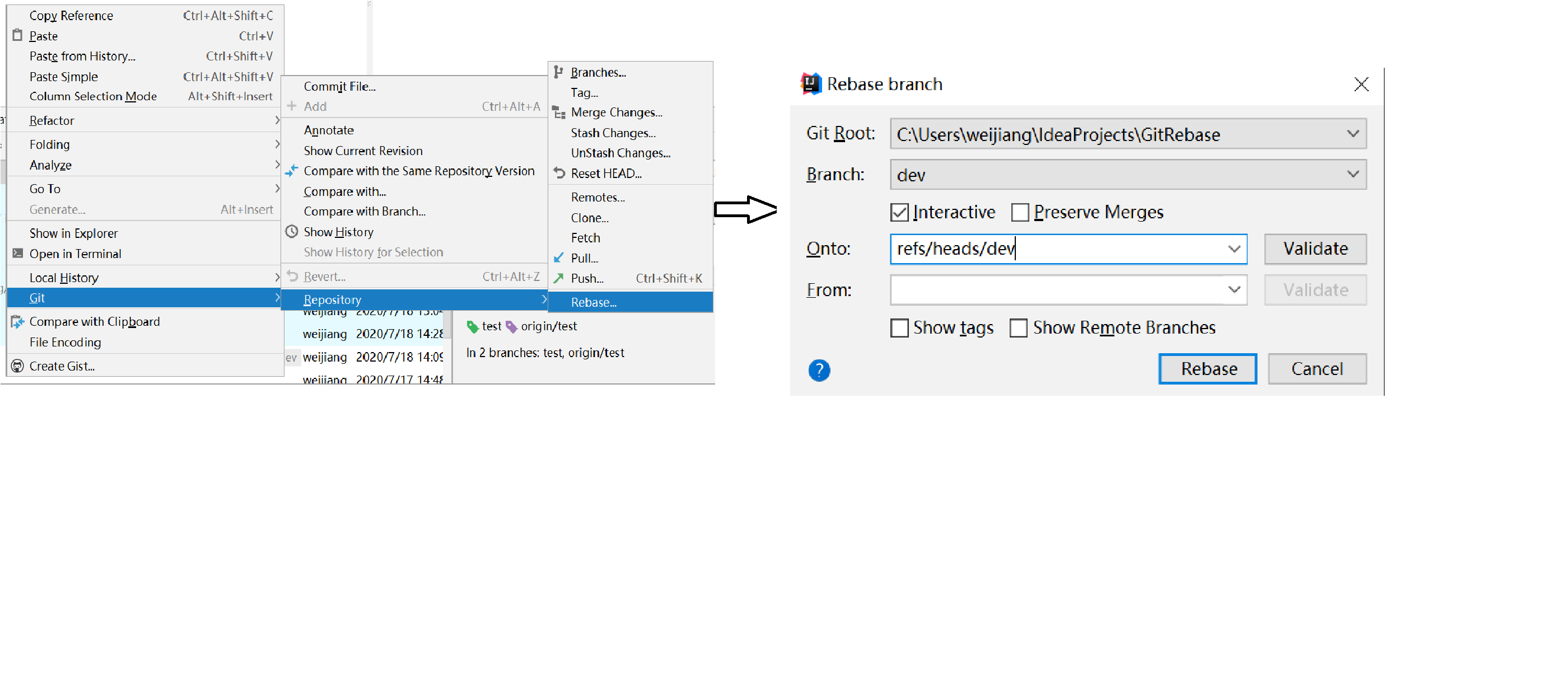This screenshot has width=1568, height=684.
Task: Click the green test branch tag icon
Action: 472,326
